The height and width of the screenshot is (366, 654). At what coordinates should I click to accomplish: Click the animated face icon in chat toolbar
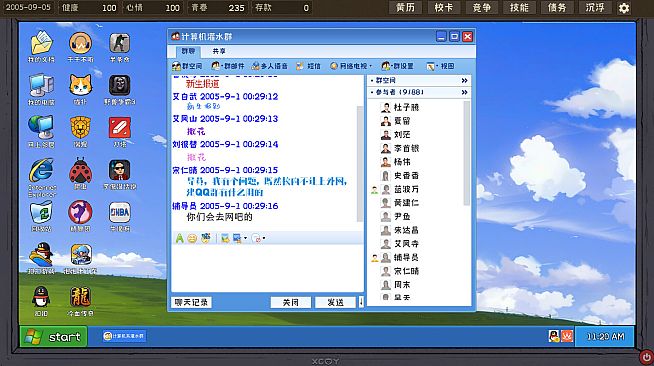coord(206,238)
